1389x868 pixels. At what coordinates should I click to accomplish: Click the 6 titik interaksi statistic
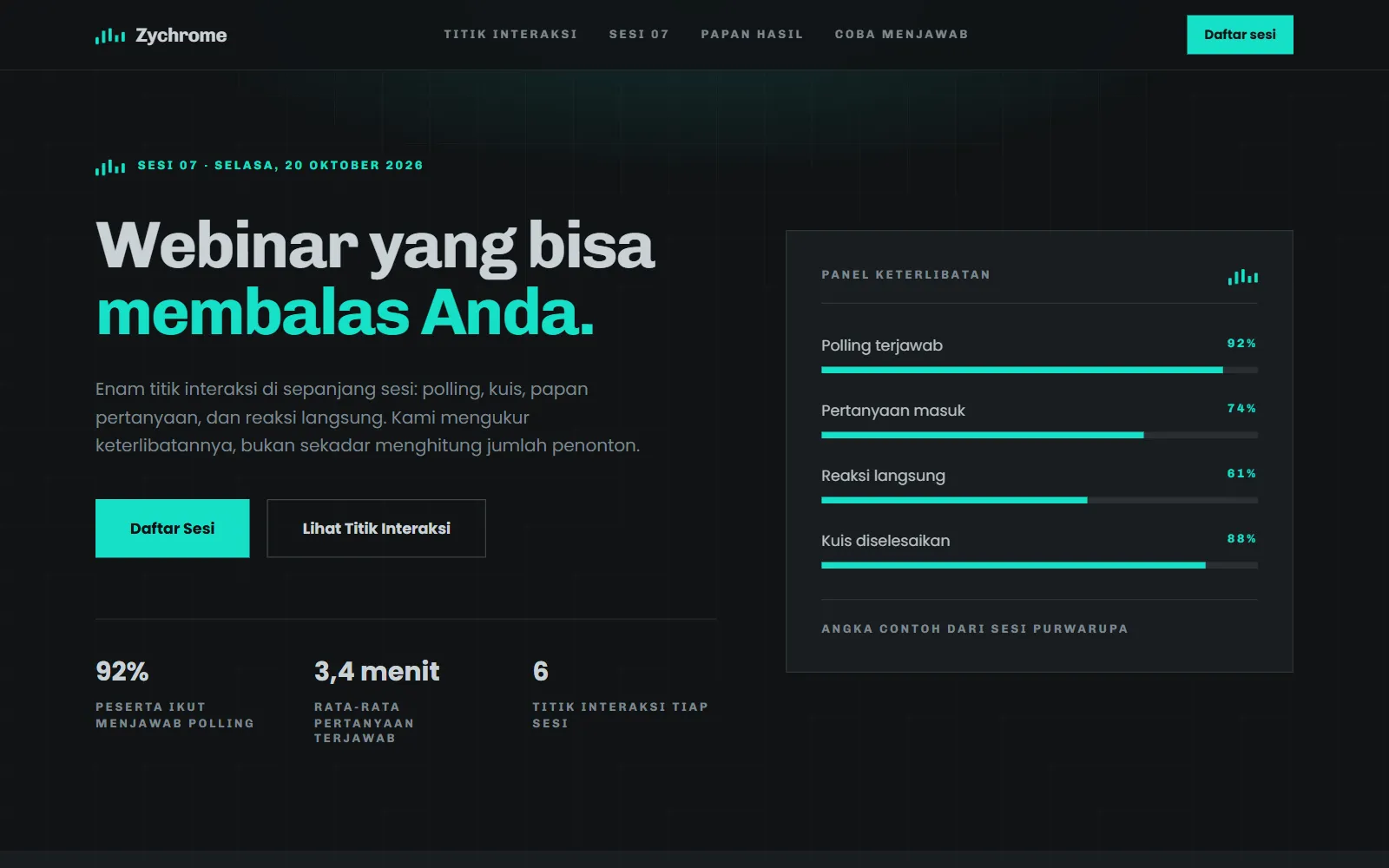pos(540,671)
